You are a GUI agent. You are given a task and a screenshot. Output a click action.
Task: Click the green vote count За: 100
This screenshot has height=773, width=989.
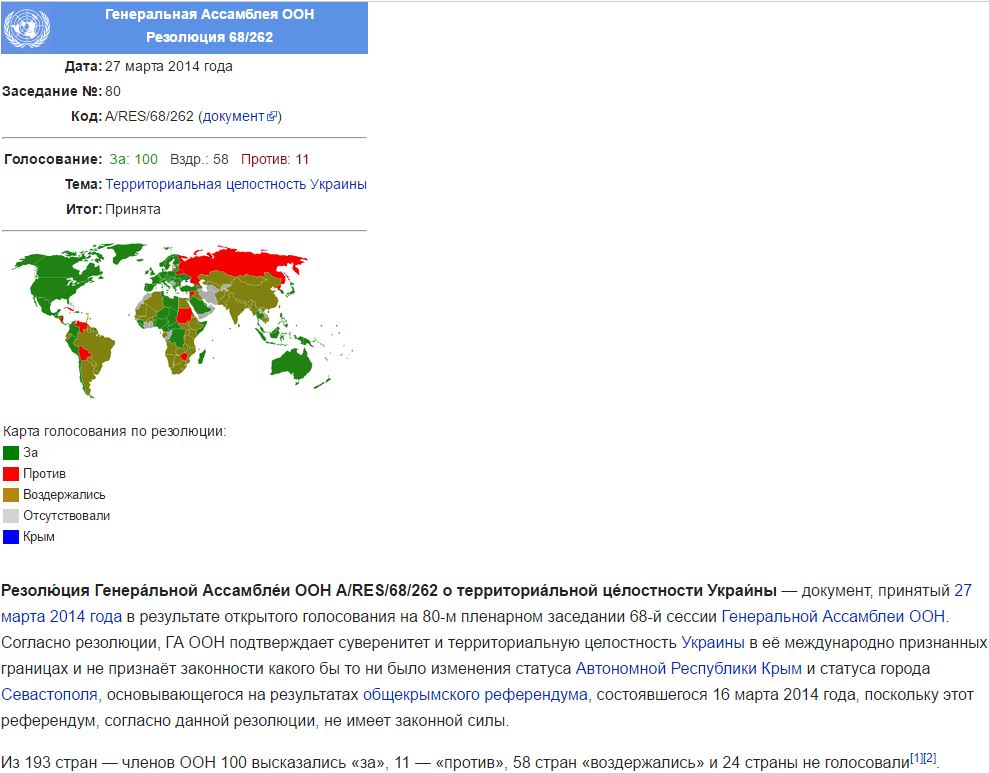[x=133, y=160]
